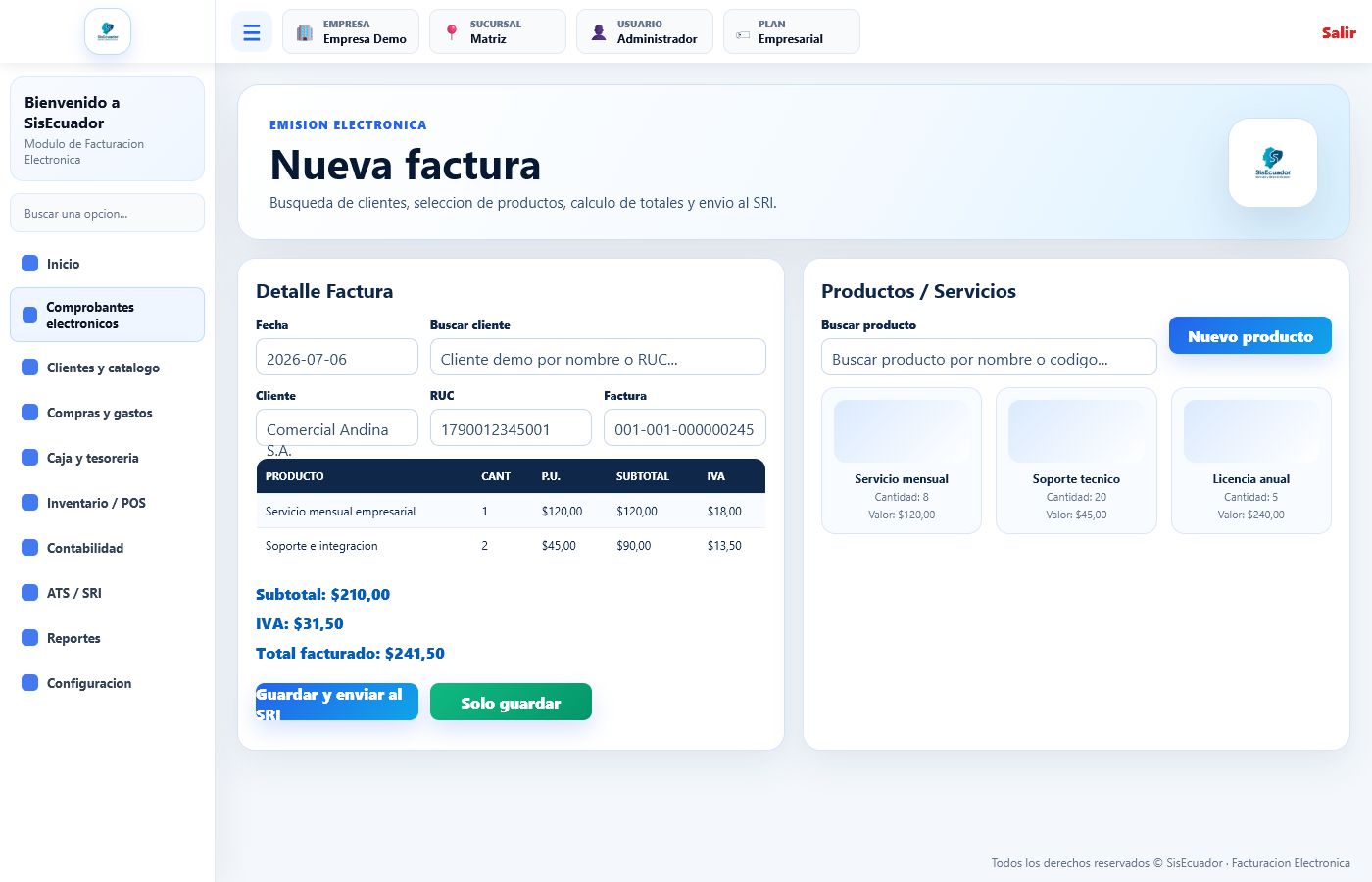Screen dimensions: 1372x882
Task: Click the Total facturado: $241,50 text
Action: 350,653
